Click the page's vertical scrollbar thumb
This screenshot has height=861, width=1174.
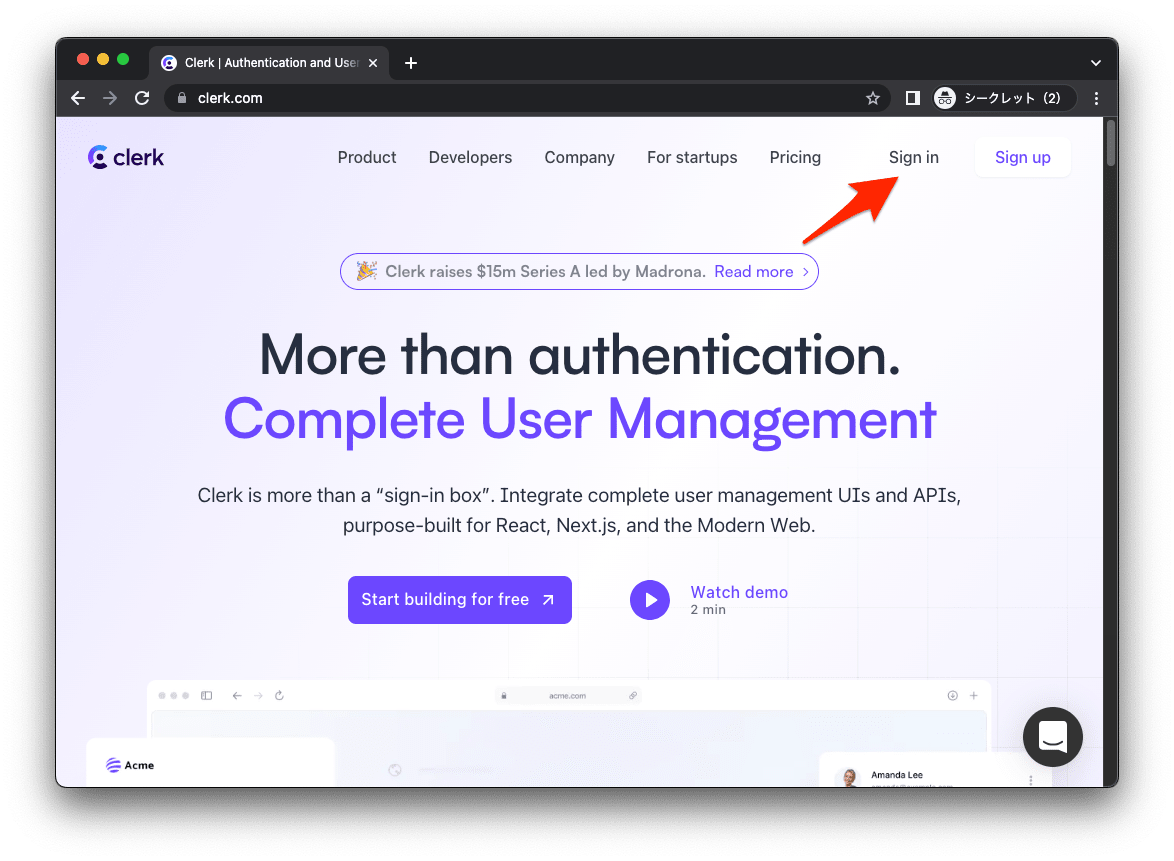(1110, 143)
